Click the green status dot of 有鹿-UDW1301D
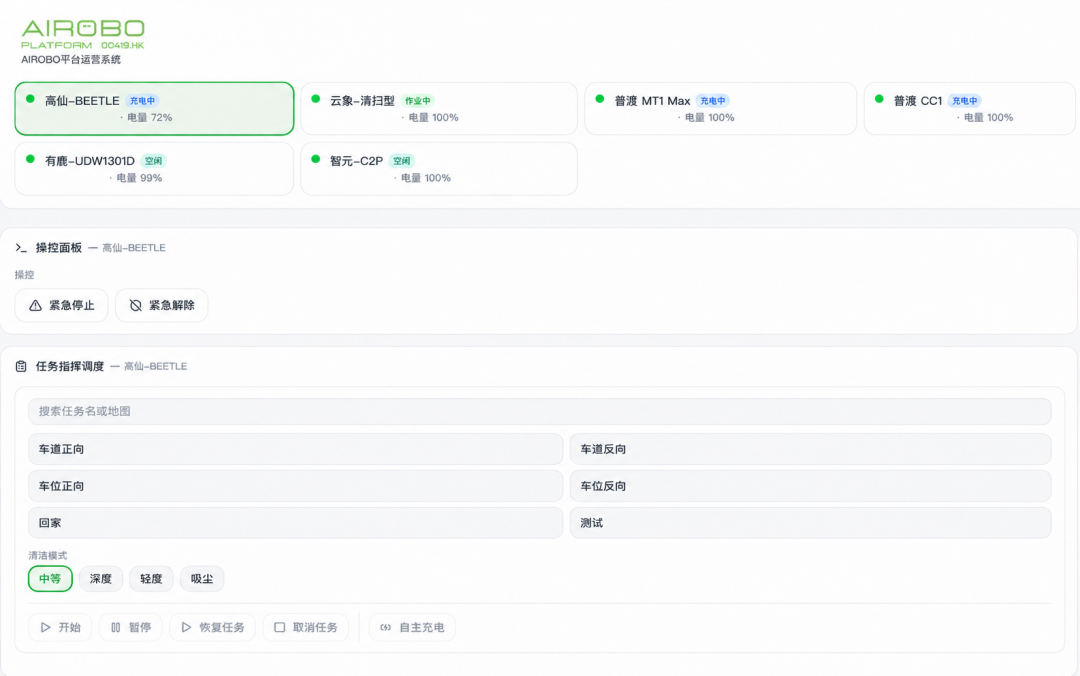 click(30, 158)
